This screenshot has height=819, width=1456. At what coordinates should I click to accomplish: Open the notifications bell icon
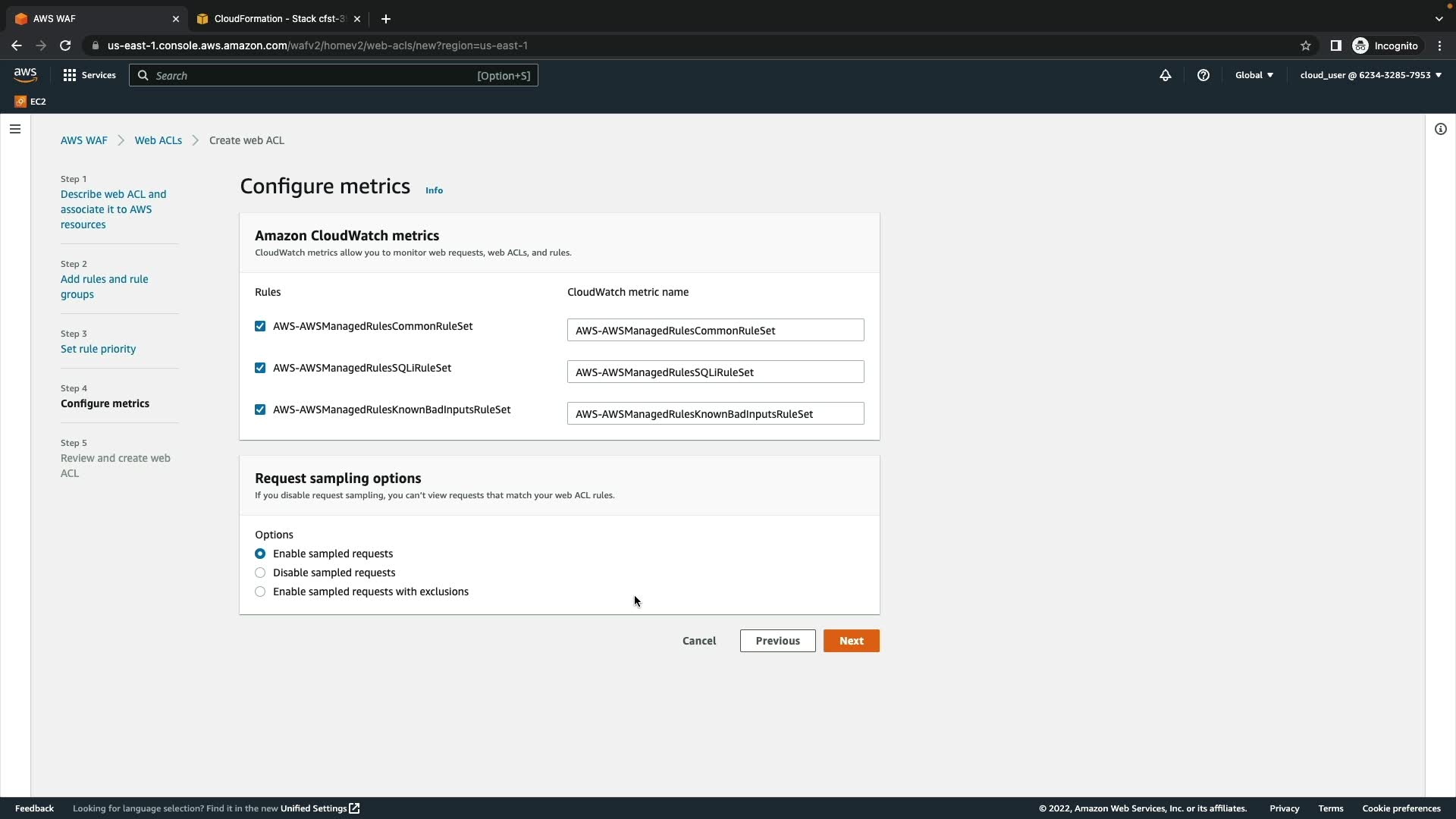pyautogui.click(x=1166, y=75)
